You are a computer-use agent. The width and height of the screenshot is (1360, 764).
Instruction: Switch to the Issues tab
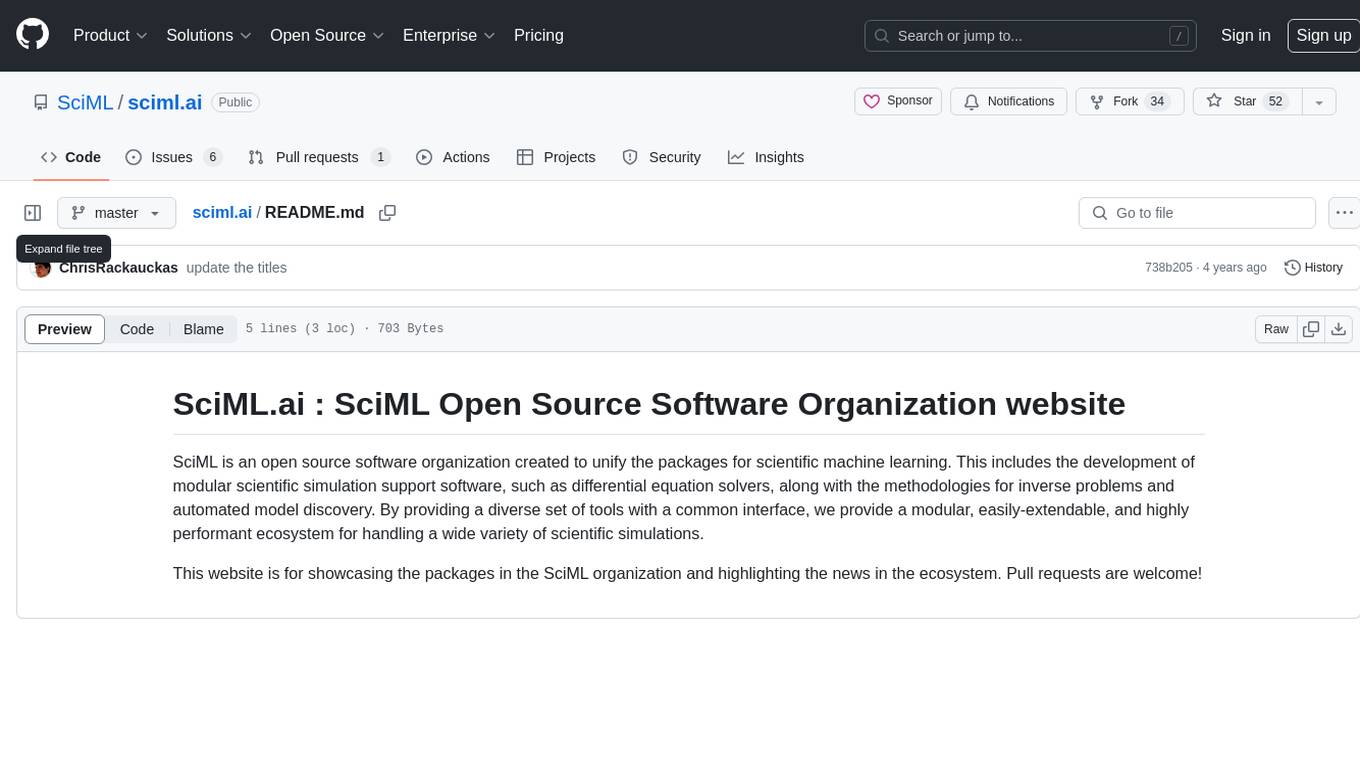point(174,157)
